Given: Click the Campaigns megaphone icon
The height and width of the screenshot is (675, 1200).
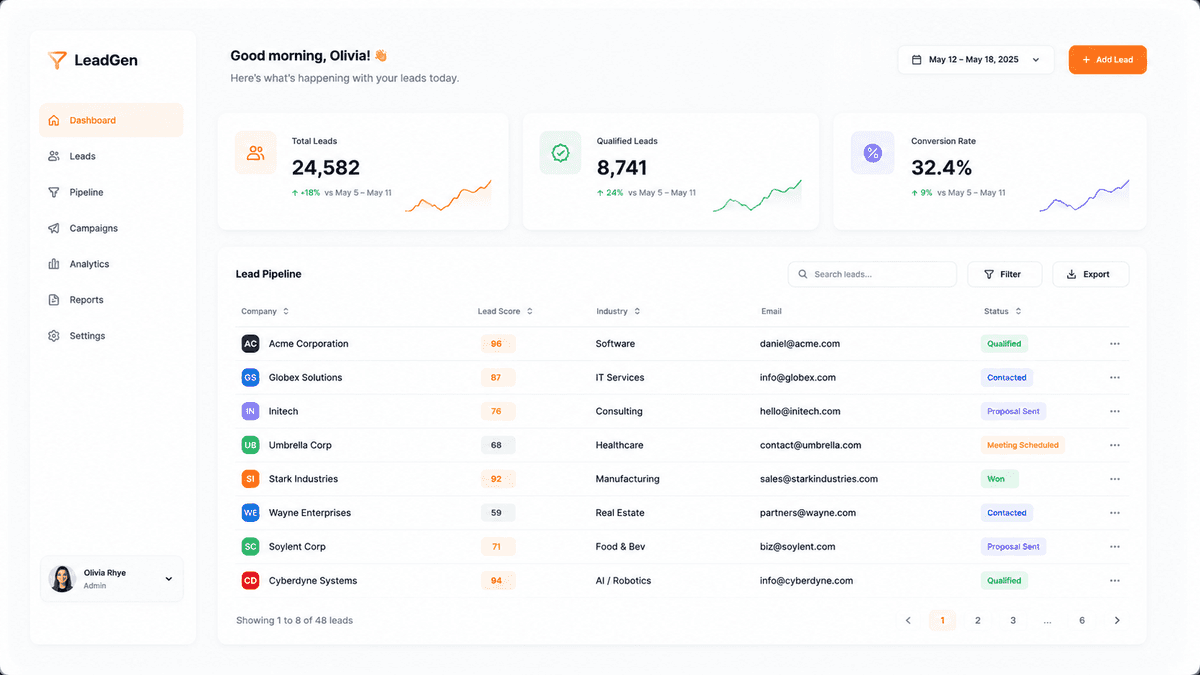Looking at the screenshot, I should coord(54,228).
